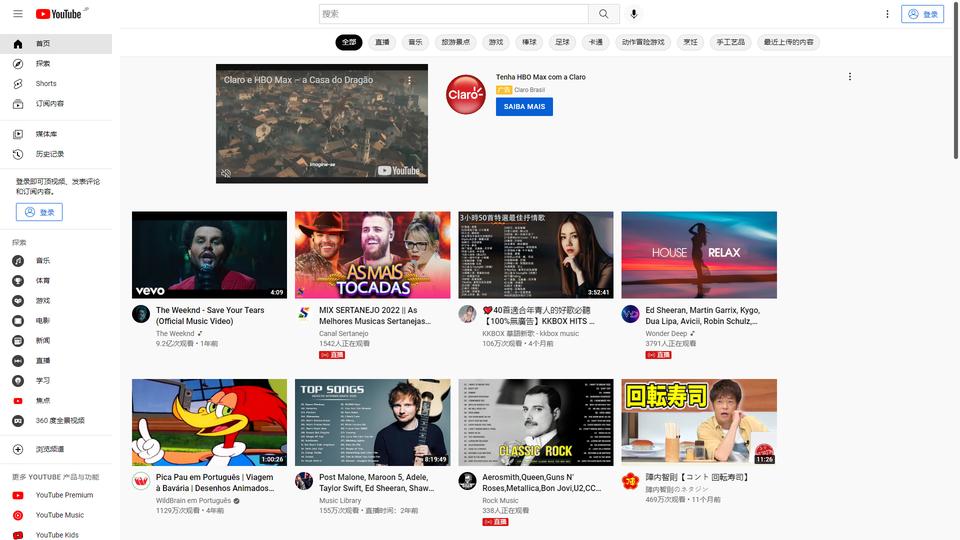Screen dimensions: 960x540
Task: Open YouTube Music in sidebar
Action: click(x=56, y=516)
